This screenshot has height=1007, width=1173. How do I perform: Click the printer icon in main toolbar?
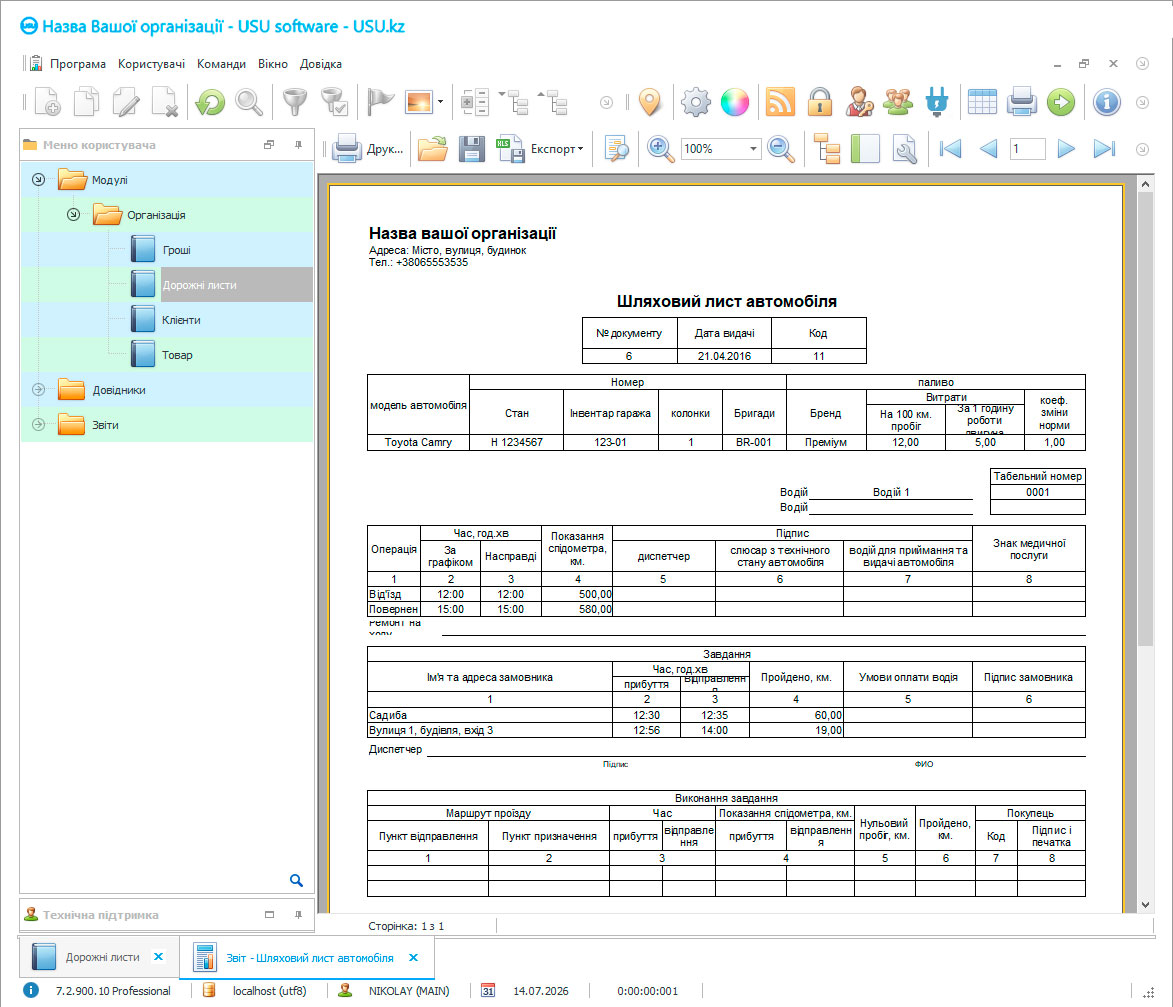pos(1022,102)
